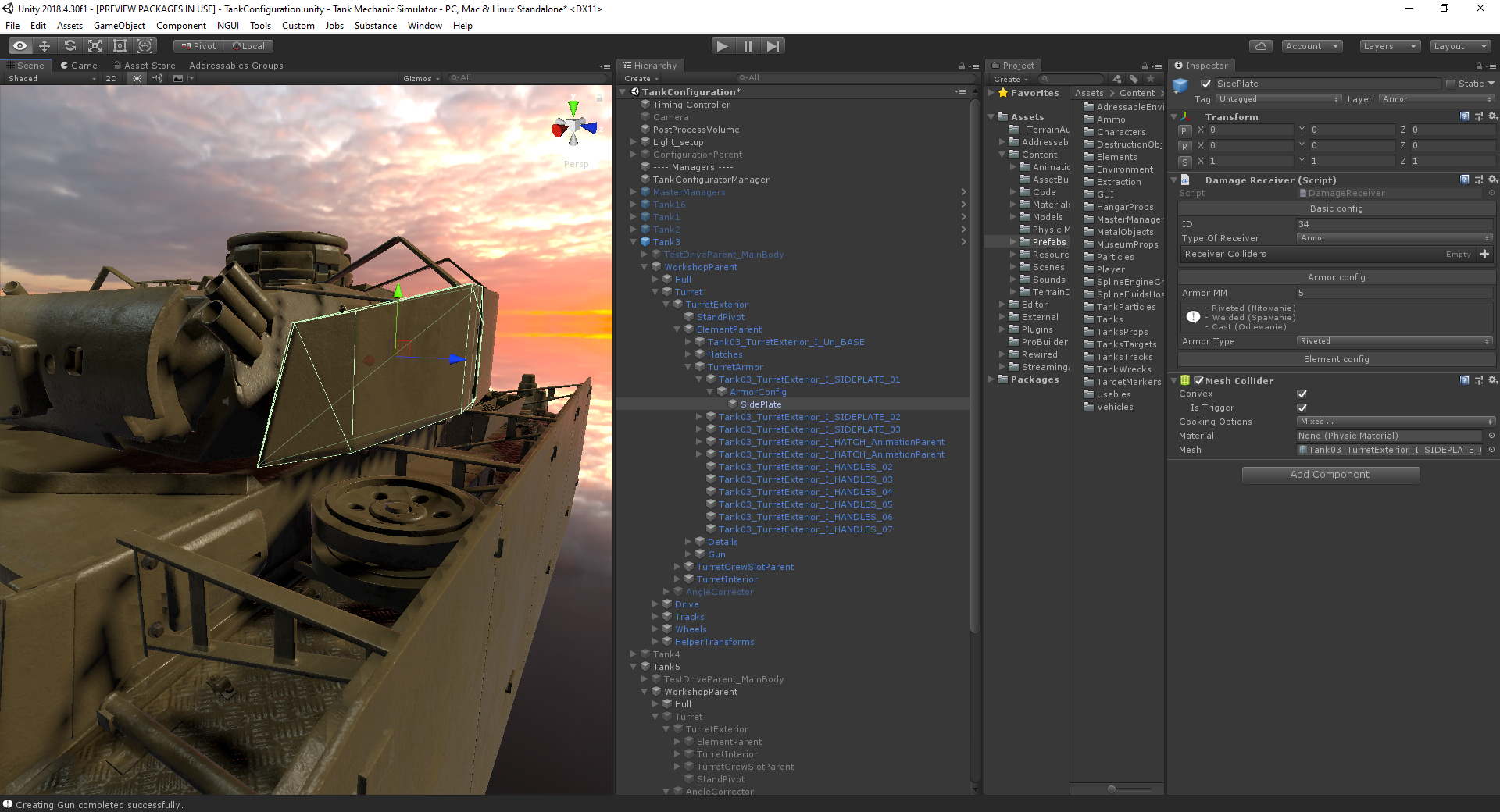Open the GameObject menu
This screenshot has width=1500, height=812.
click(119, 26)
